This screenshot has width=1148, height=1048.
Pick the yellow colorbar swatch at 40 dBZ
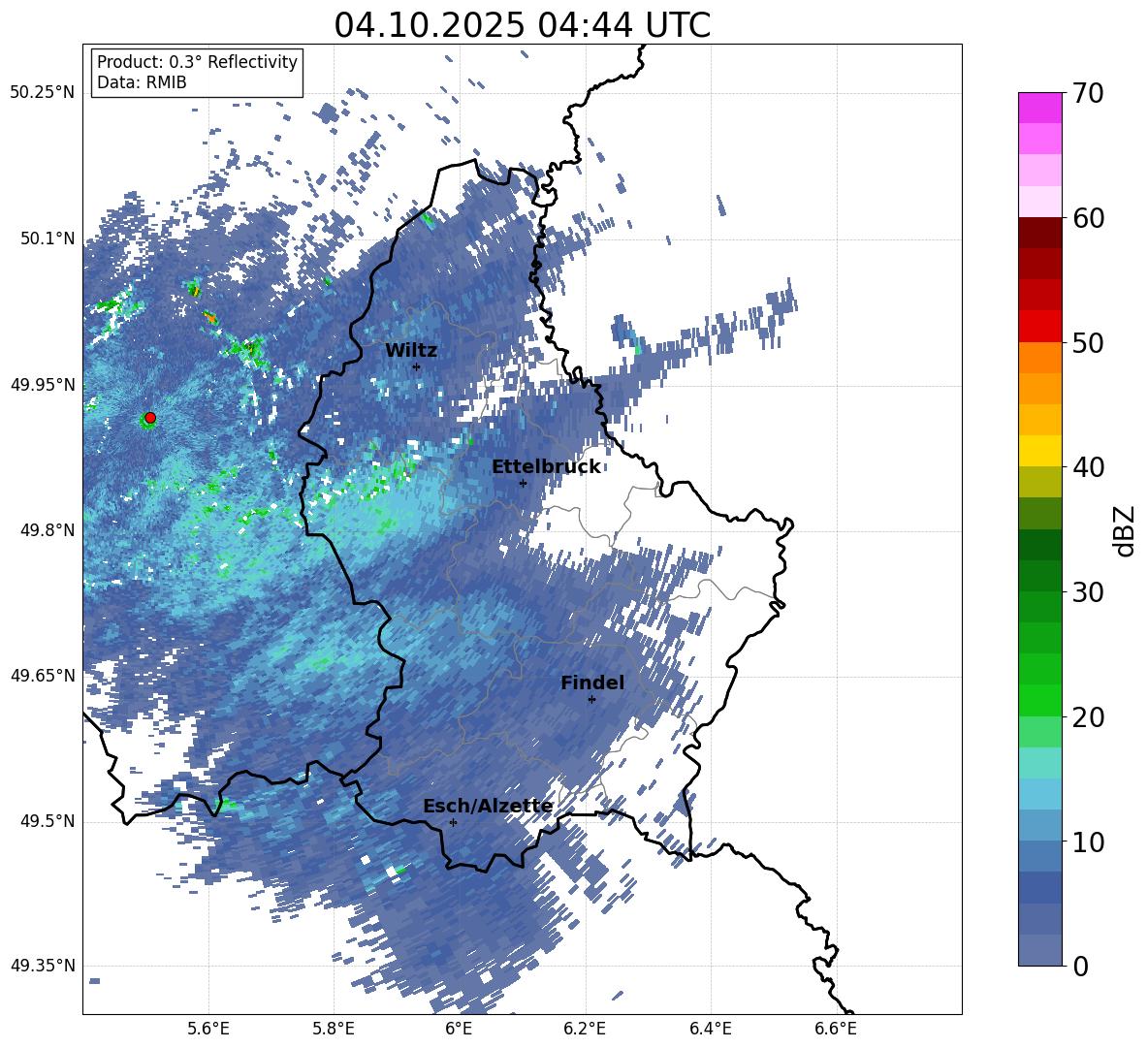click(x=1039, y=451)
